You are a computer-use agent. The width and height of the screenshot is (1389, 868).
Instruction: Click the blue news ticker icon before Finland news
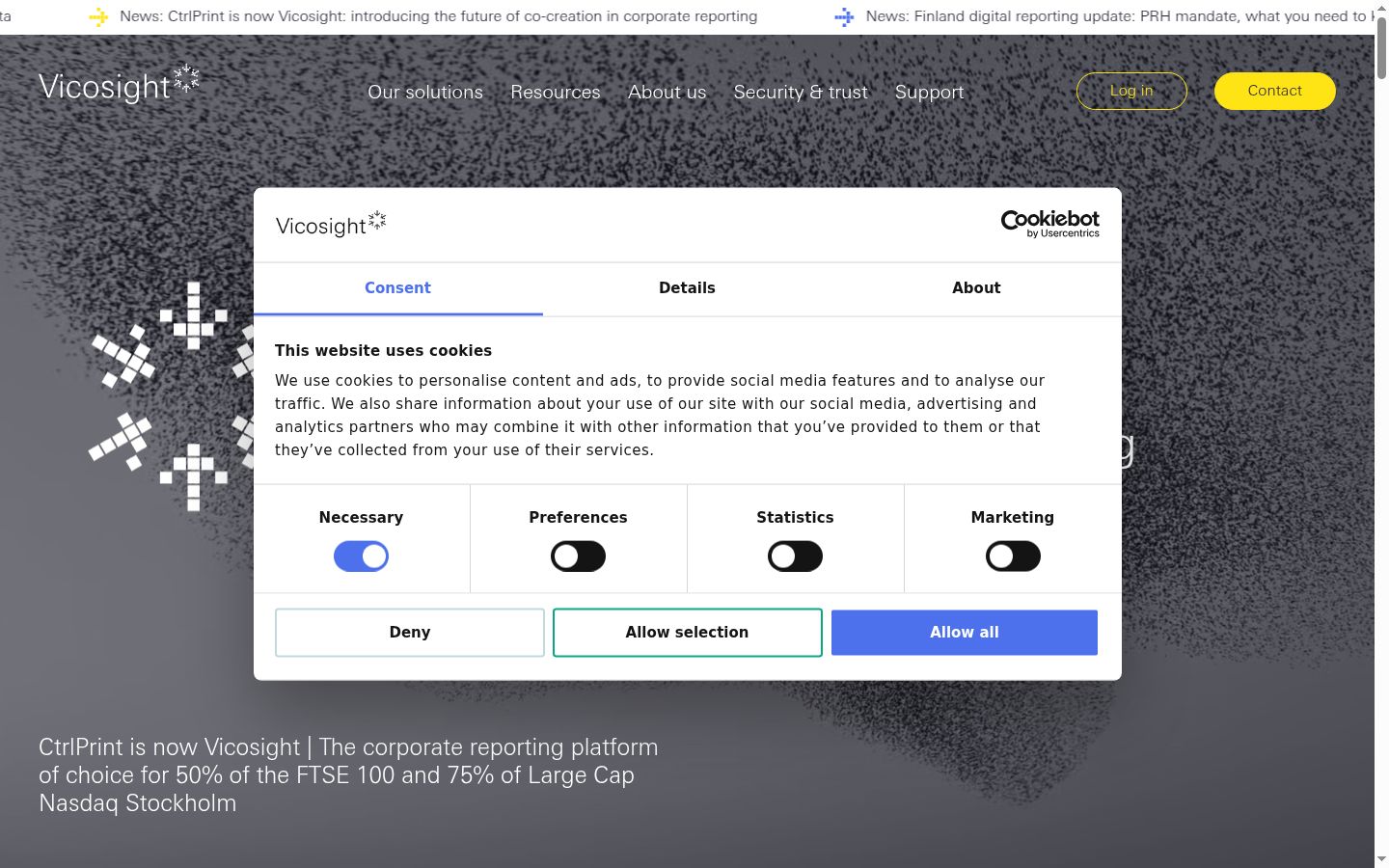(844, 16)
